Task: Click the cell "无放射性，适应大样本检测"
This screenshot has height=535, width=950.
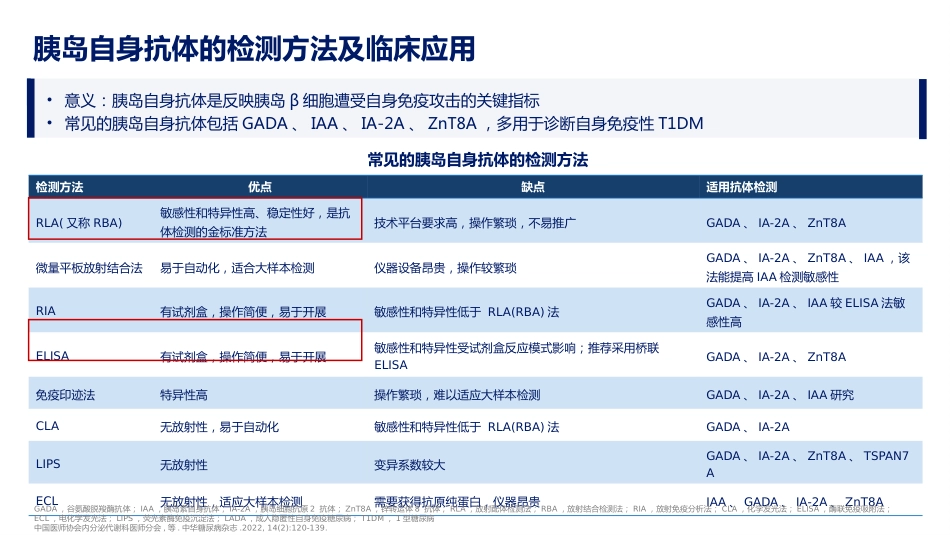Action: pyautogui.click(x=231, y=502)
